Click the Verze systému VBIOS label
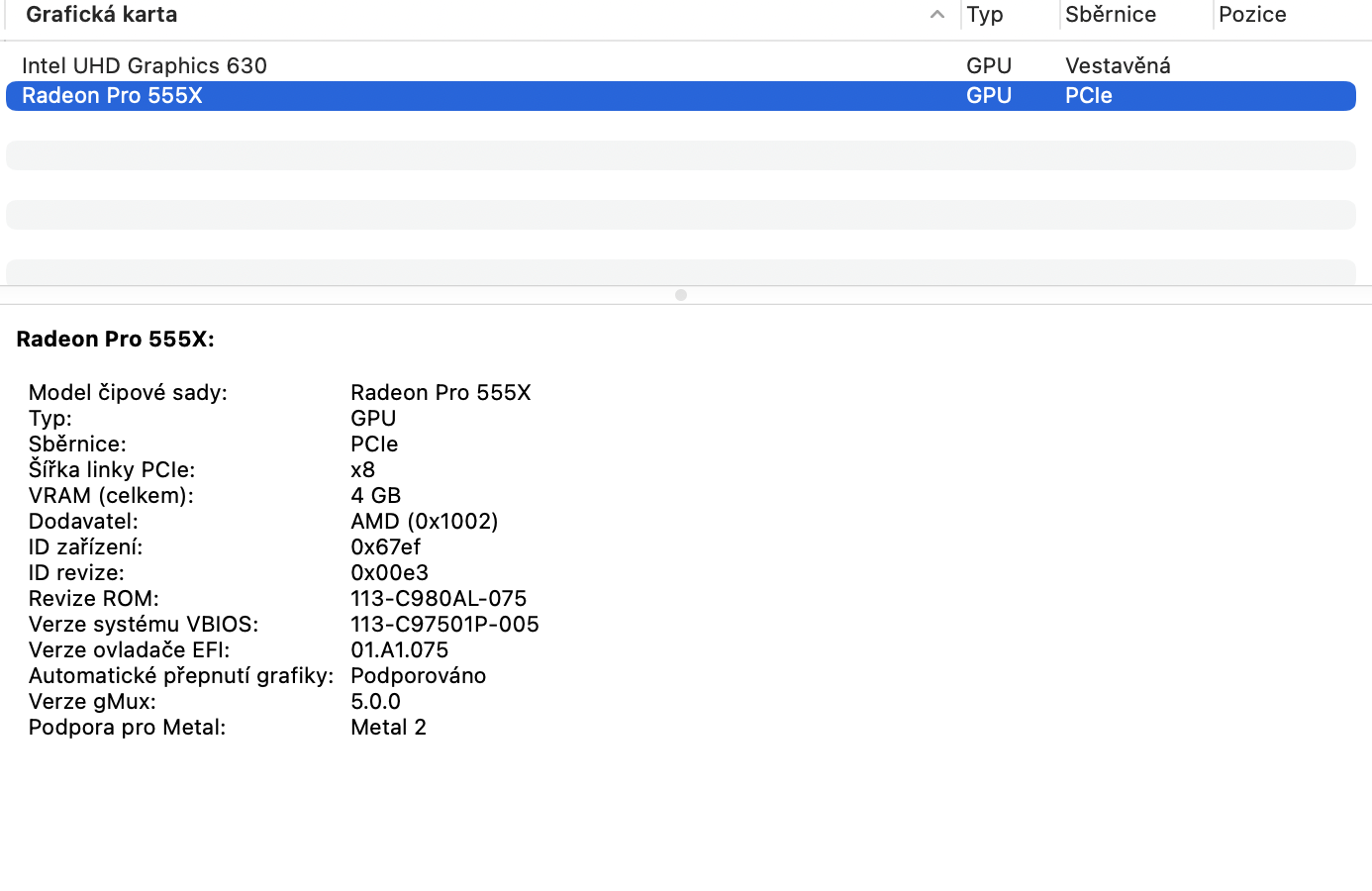 (144, 625)
